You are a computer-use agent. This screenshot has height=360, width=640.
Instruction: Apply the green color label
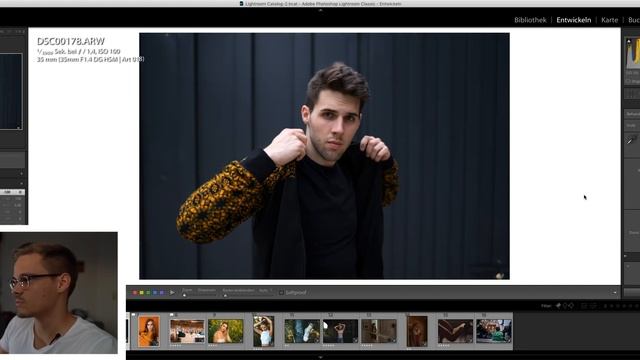(148, 293)
